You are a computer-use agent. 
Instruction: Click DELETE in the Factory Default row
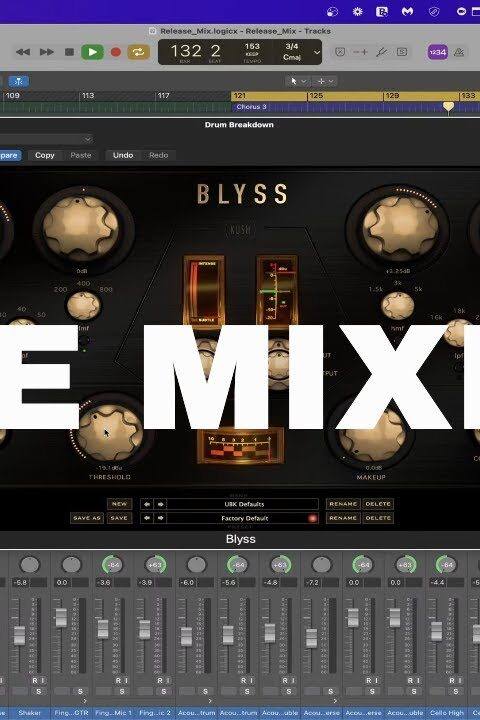coord(378,518)
